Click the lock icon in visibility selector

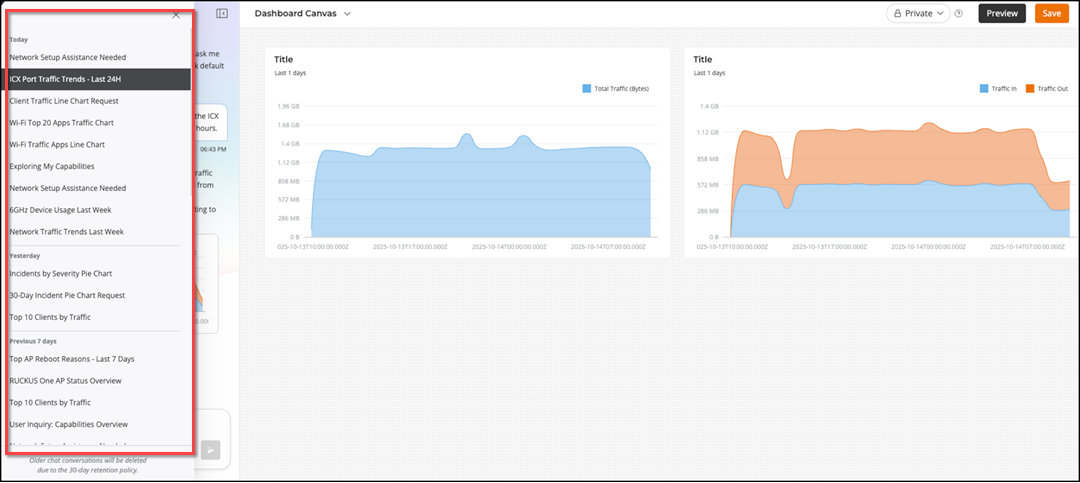(897, 14)
